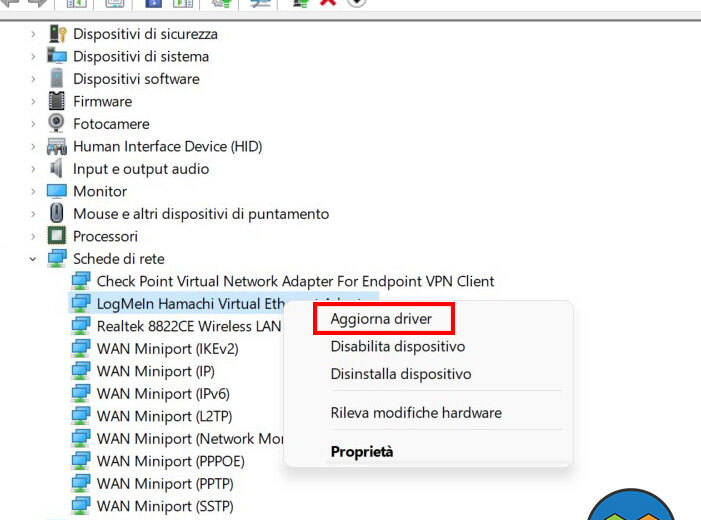Click the WAN Miniport (IP) icon
The height and width of the screenshot is (520, 701).
pyautogui.click(x=81, y=371)
